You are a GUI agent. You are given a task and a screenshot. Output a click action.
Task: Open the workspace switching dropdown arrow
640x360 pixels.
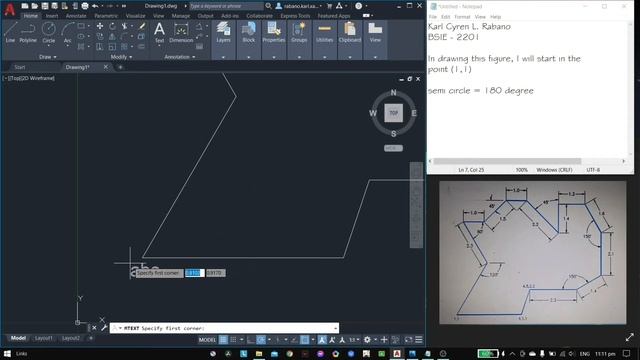[375, 340]
